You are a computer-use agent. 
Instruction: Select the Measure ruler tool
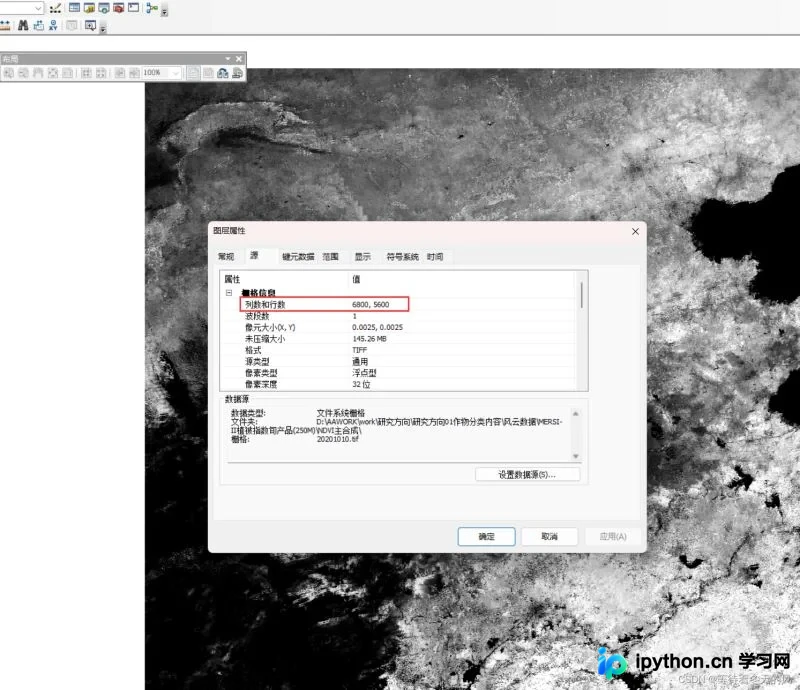coord(6,25)
